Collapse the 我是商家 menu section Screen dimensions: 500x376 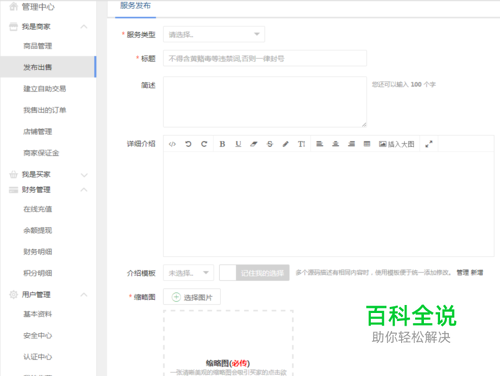click(84, 27)
